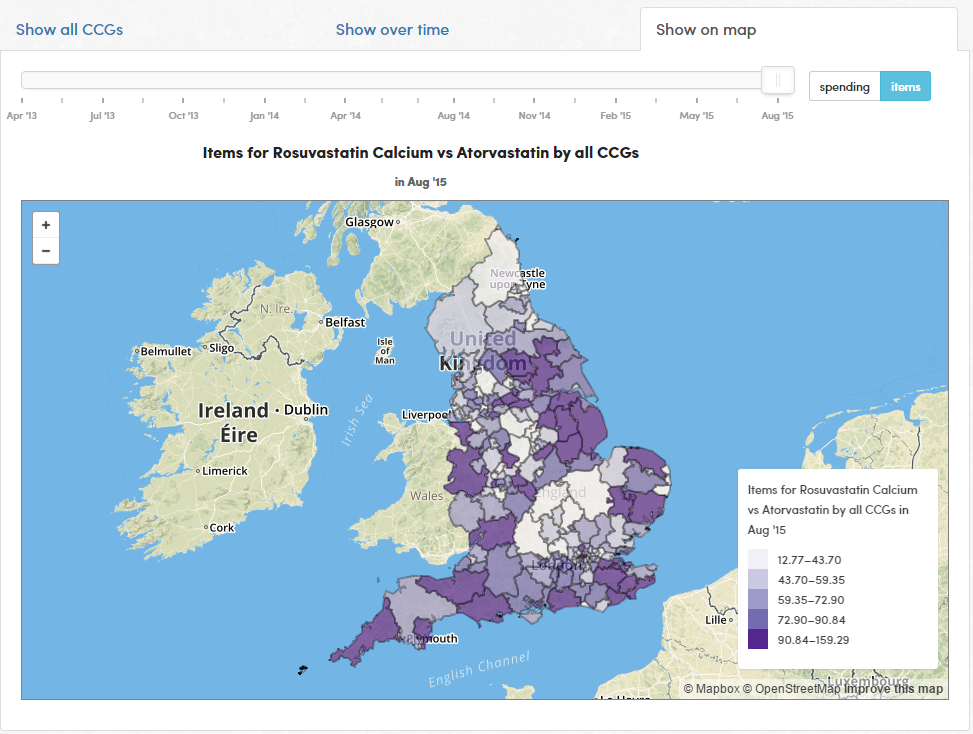Image resolution: width=973 pixels, height=734 pixels.
Task: Pause the timeline animation playback
Action: (x=777, y=79)
